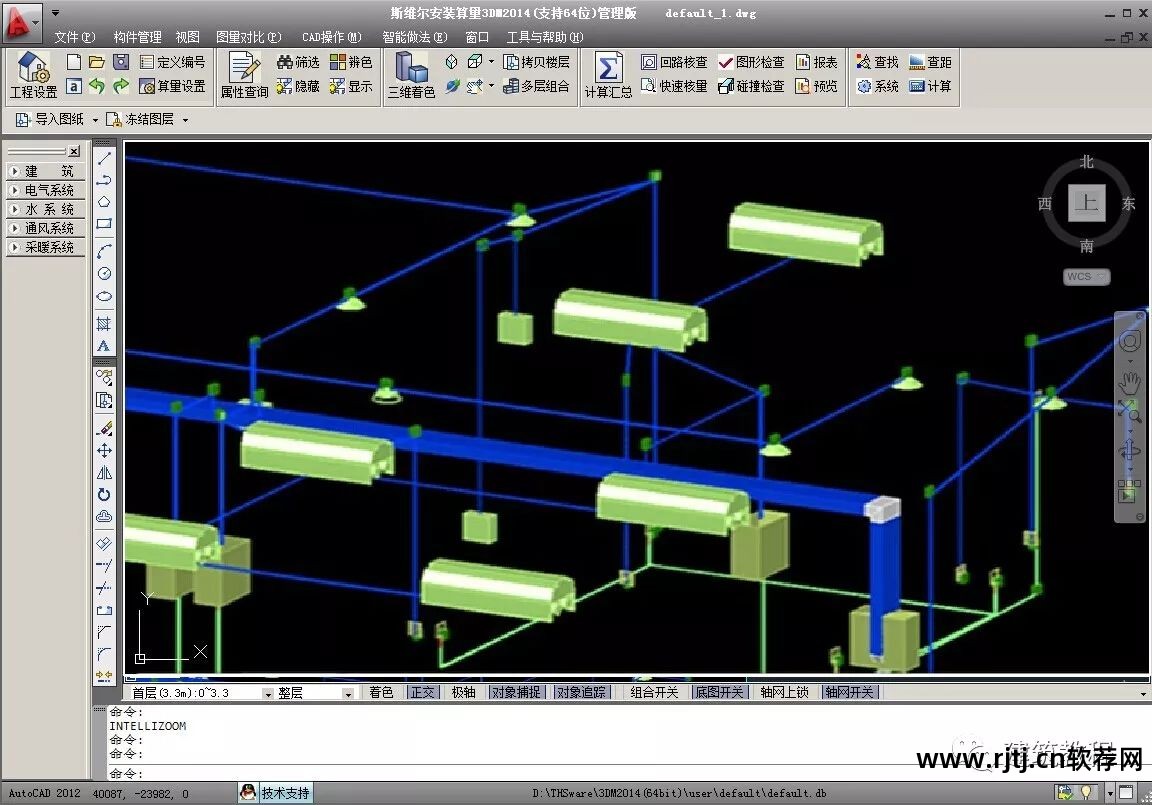
Task: Open 导入图纸 dropdown arrow
Action: point(95,120)
